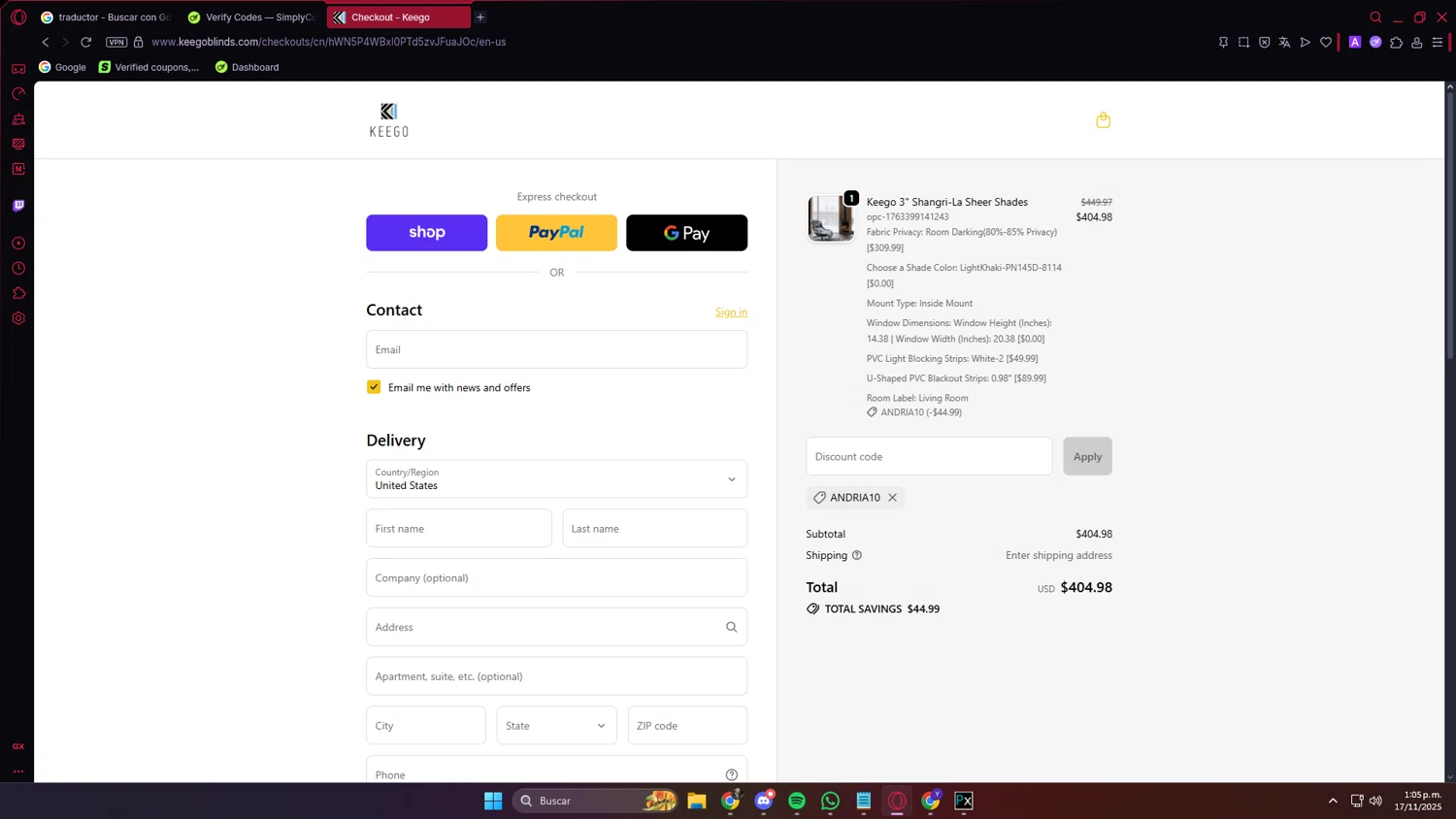
Task: Open Windows Start menu
Action: click(493, 801)
